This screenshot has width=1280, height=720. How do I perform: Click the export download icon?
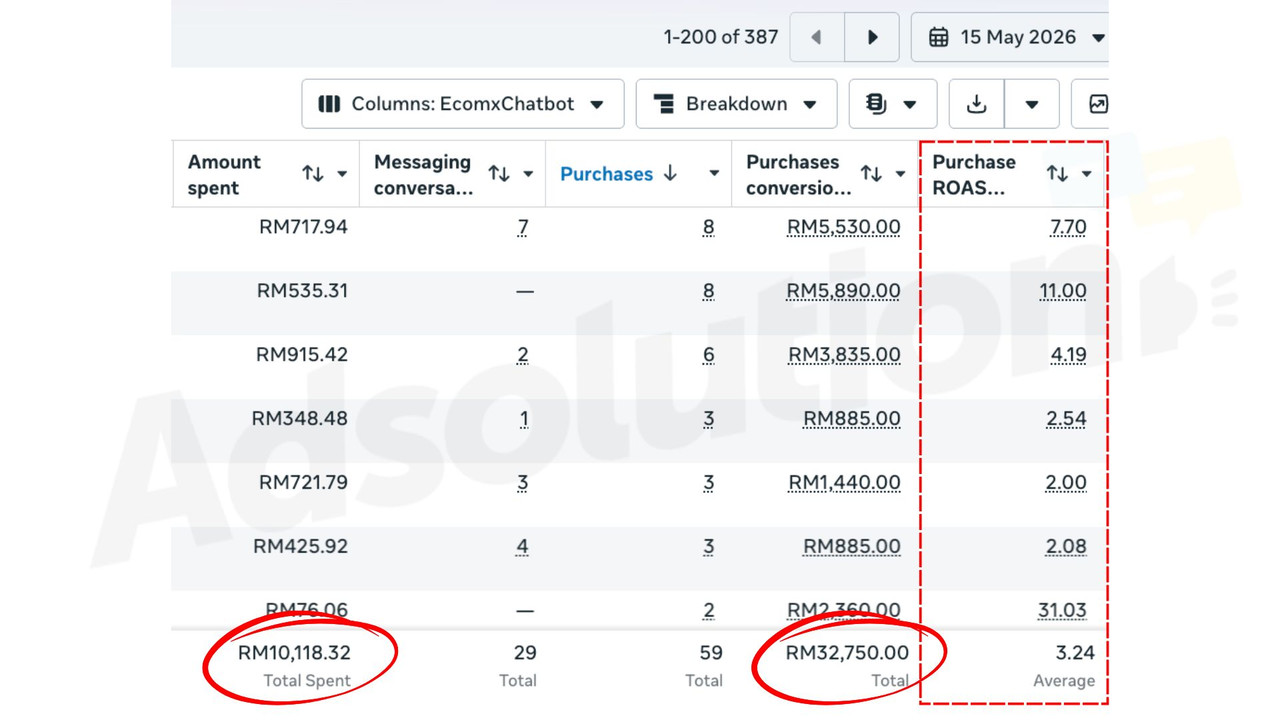[x=977, y=104]
